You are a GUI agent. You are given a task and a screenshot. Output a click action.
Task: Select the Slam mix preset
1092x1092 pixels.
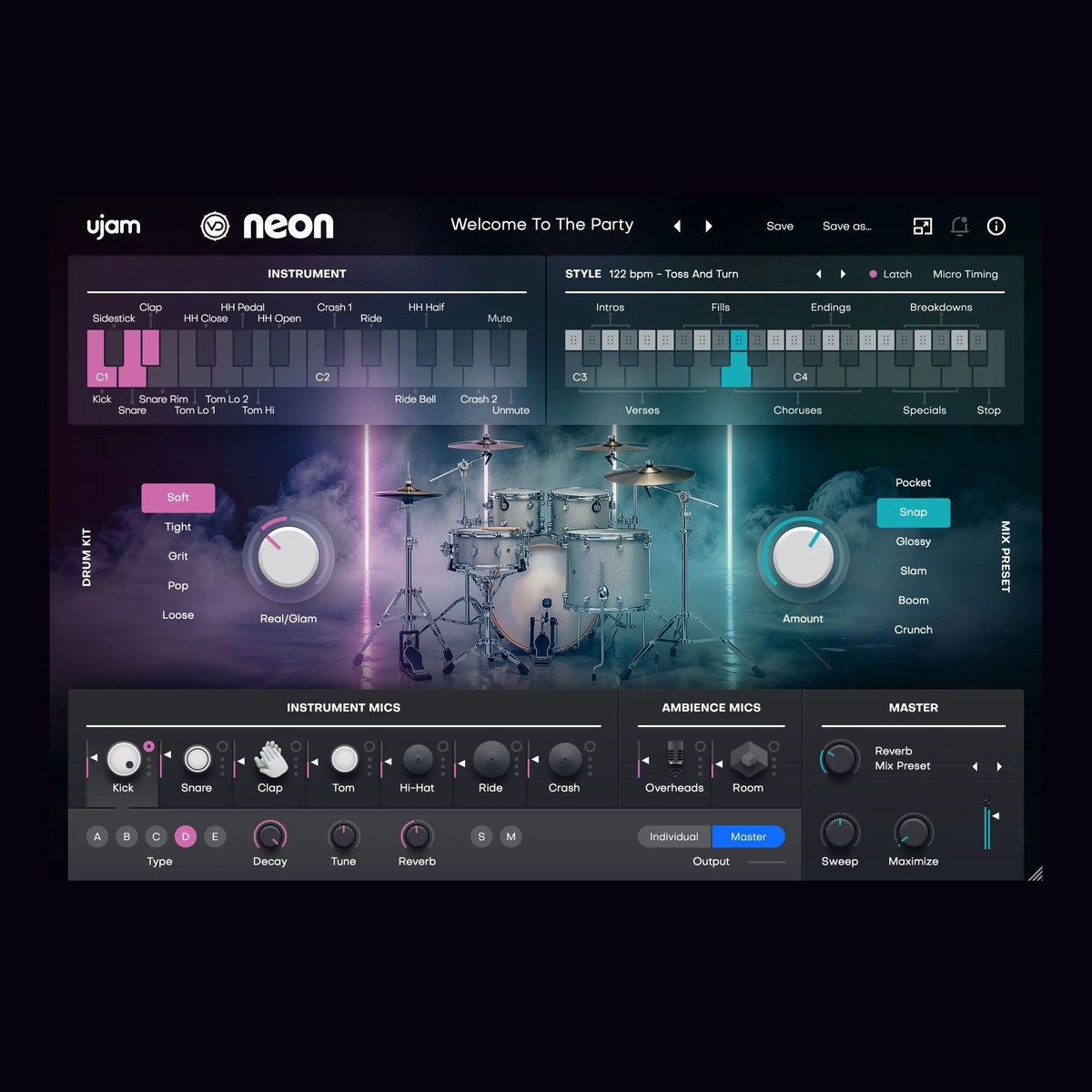click(x=914, y=571)
